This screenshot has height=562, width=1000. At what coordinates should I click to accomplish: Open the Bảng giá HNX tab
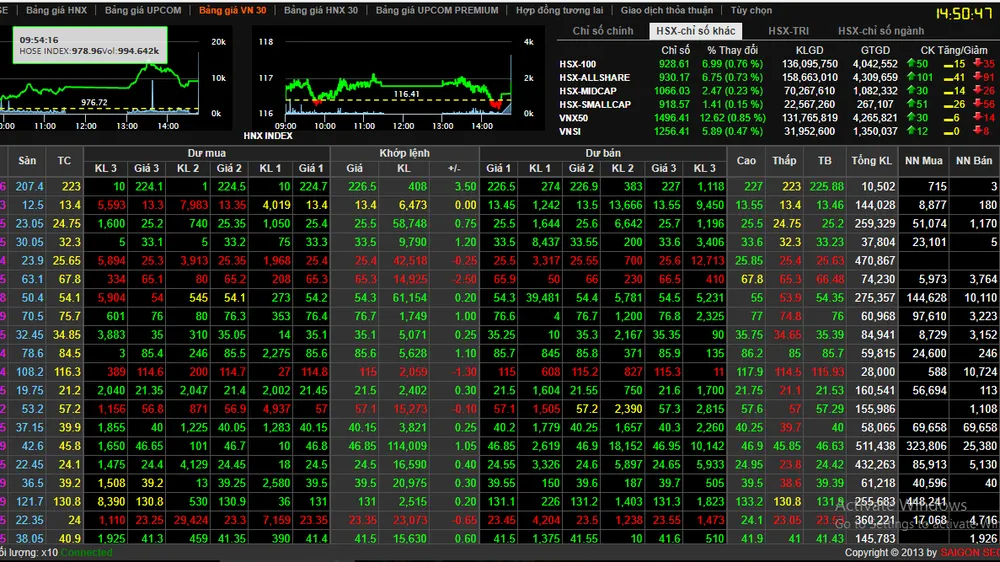(56, 10)
